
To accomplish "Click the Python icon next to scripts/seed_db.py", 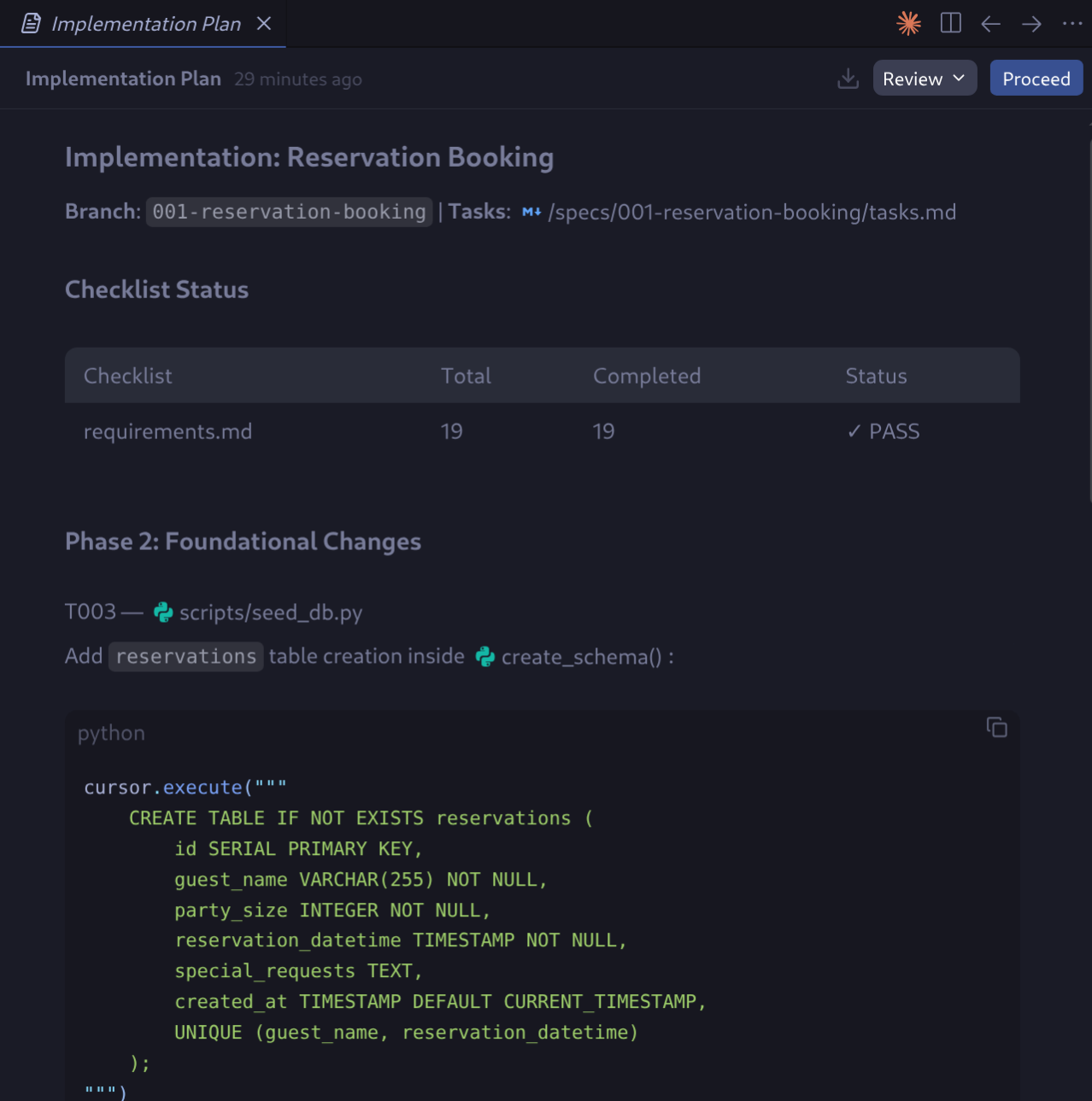I will pos(163,612).
